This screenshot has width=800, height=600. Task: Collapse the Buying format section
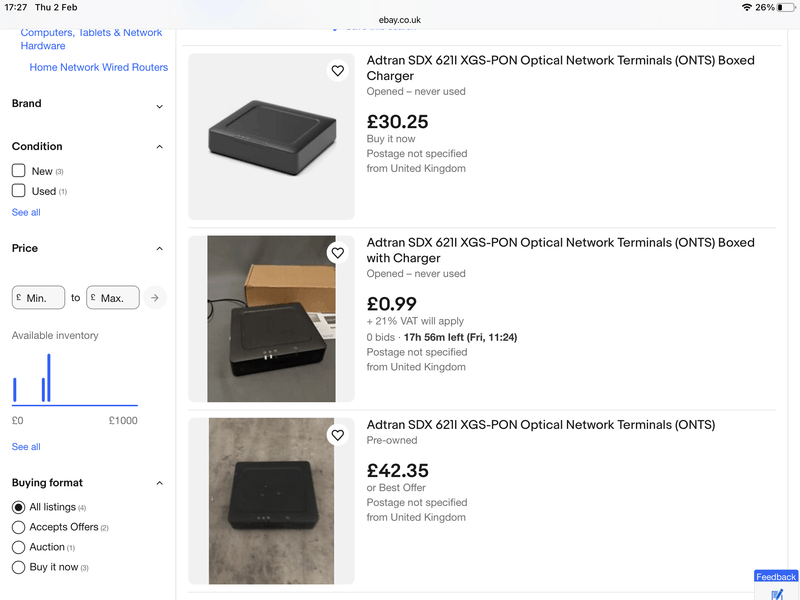160,483
